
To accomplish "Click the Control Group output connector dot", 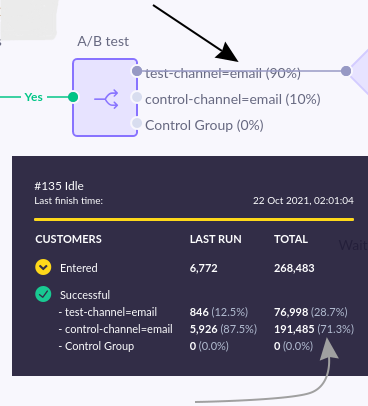I will (x=137, y=123).
